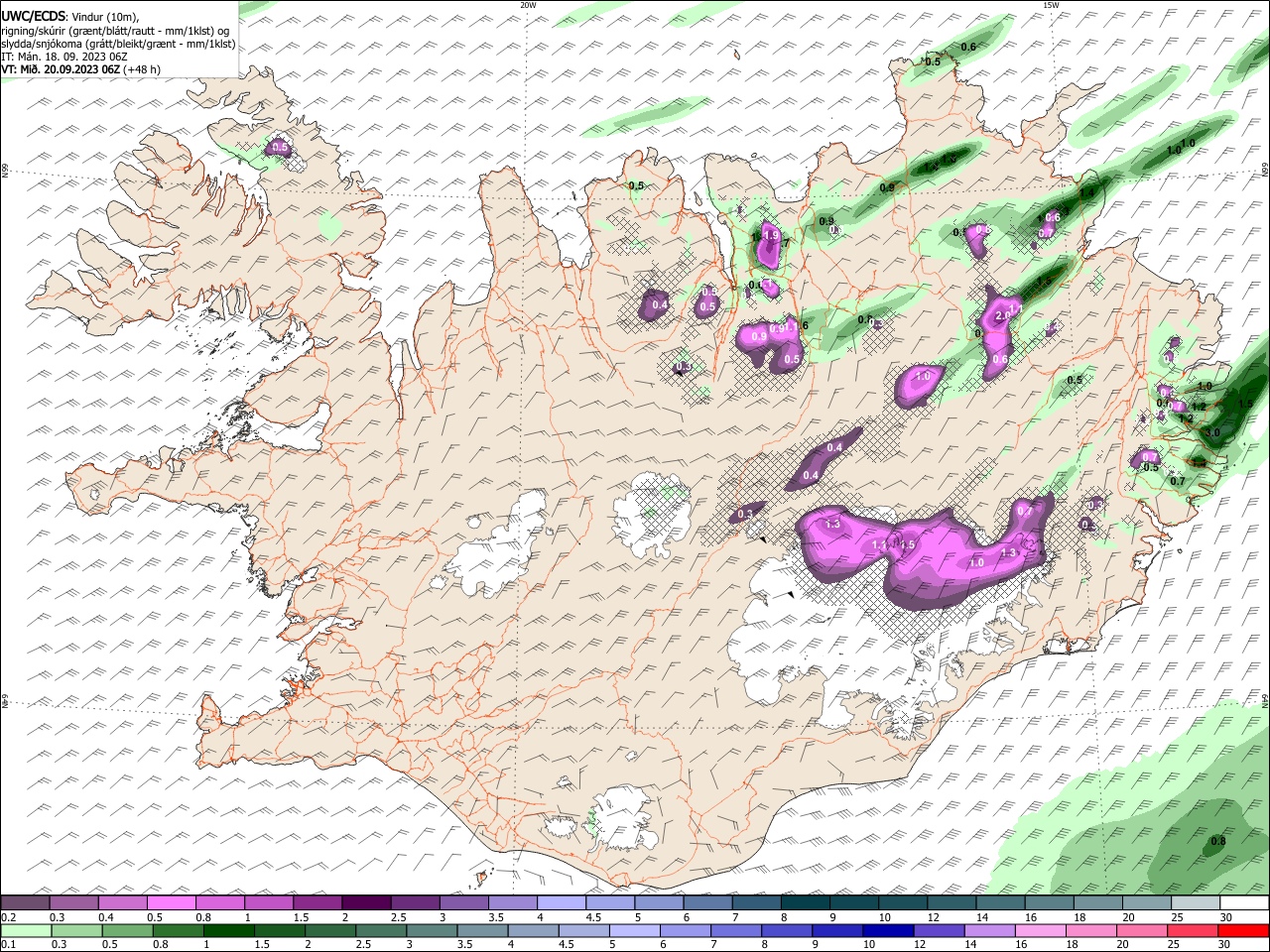This screenshot has width=1270, height=952.
Task: Click the '0.6' value at the map's top edge
Action: coord(968,47)
